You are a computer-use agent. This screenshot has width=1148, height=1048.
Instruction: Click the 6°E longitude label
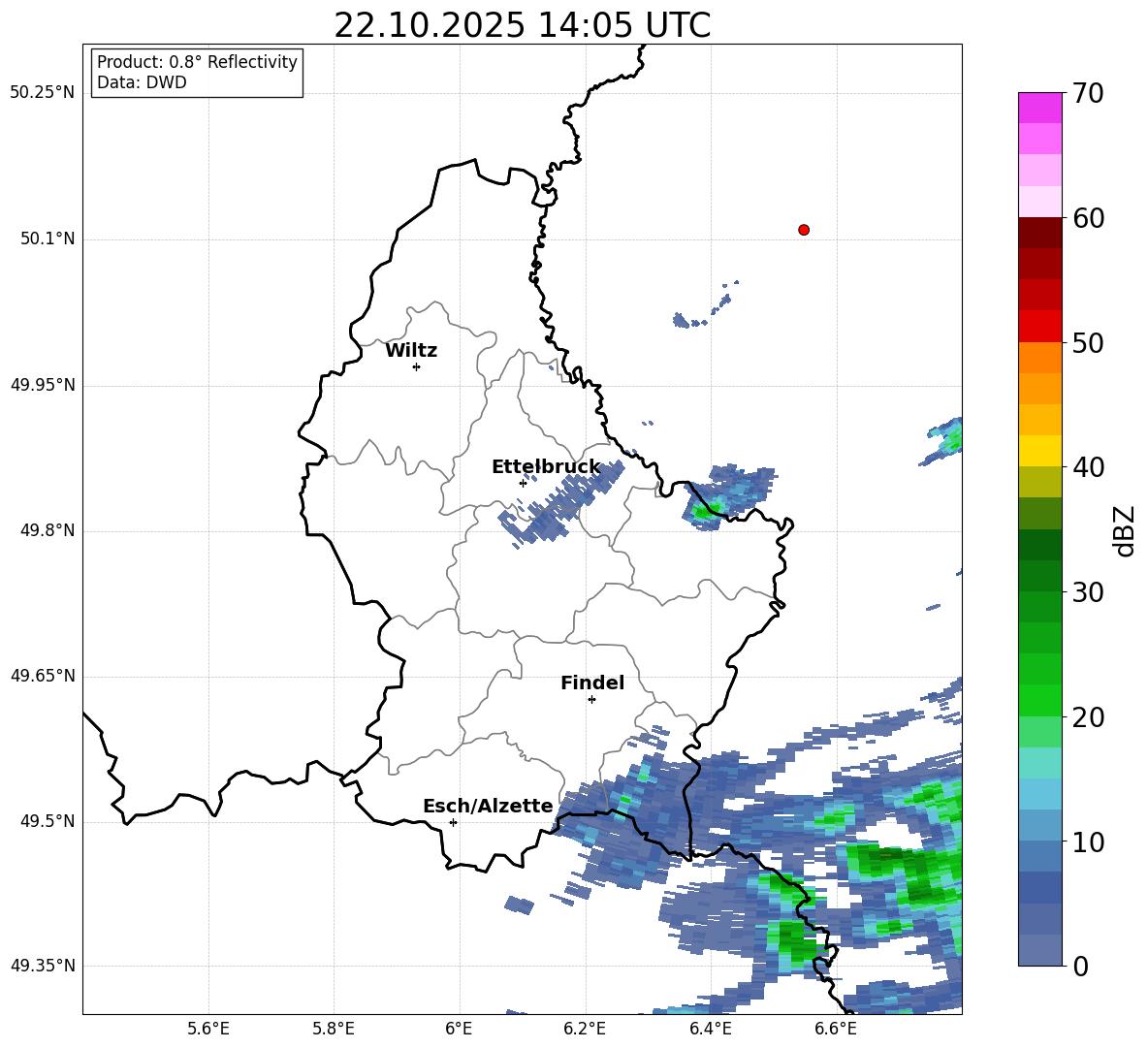point(459,1029)
